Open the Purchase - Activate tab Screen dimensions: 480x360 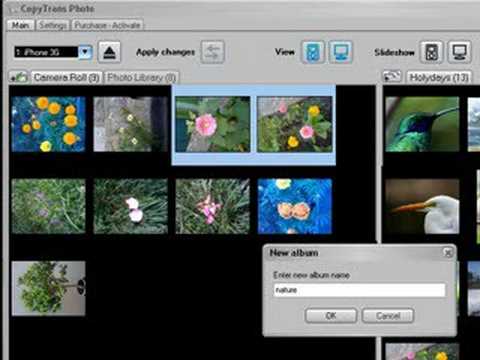107,25
